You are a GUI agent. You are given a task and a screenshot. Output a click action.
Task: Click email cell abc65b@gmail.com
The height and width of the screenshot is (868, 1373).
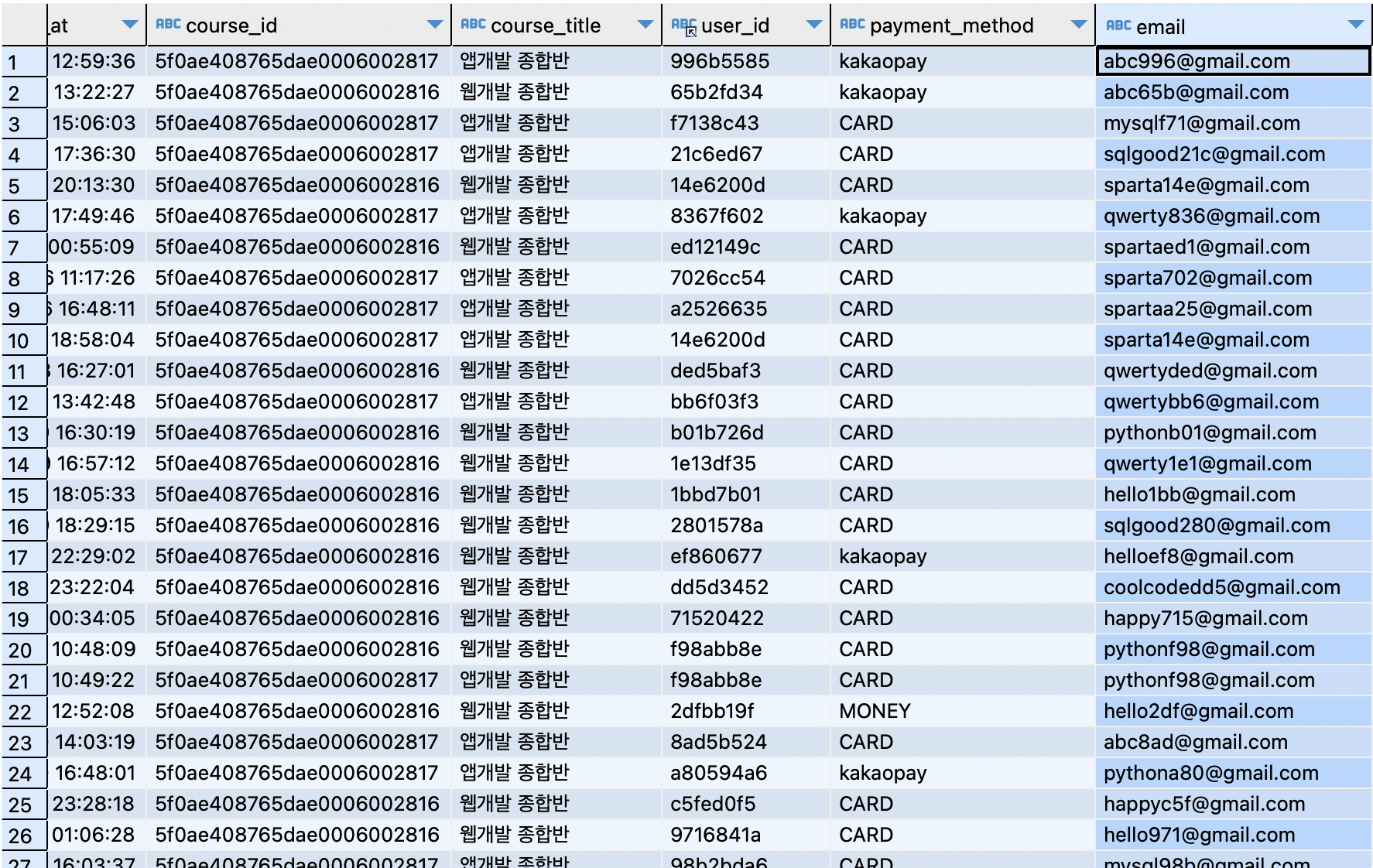tap(1234, 92)
